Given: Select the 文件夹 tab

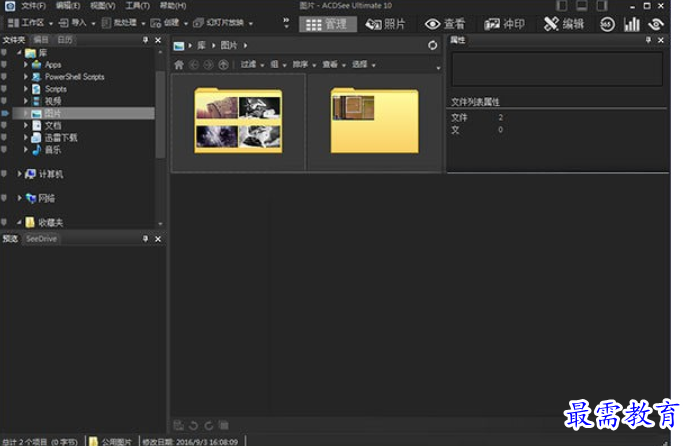Looking at the screenshot, I should point(14,40).
